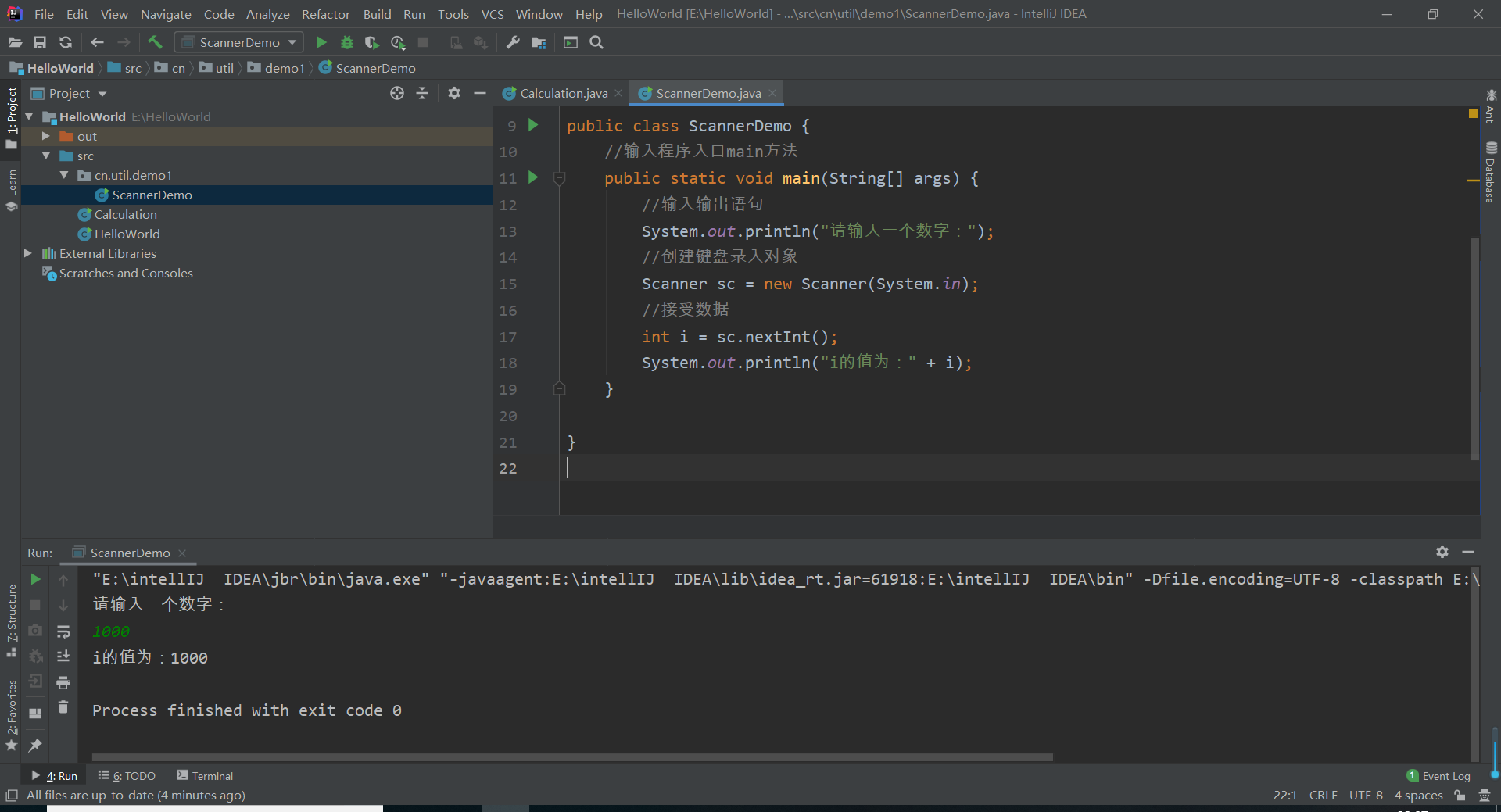
Task: Collapse the cn.util.demo1 package
Action: click(x=64, y=175)
